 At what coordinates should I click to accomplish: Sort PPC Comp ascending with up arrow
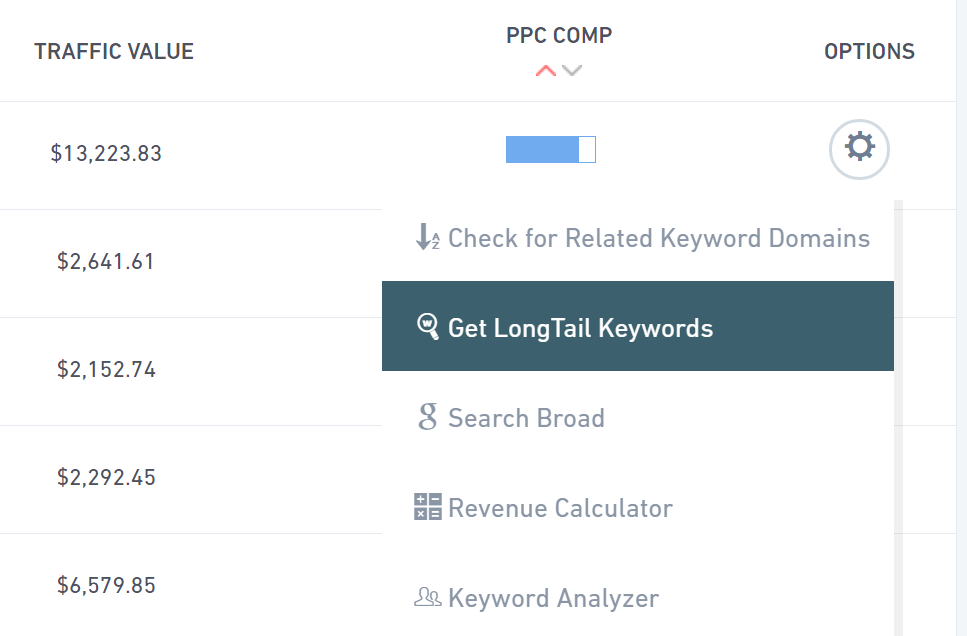(546, 71)
